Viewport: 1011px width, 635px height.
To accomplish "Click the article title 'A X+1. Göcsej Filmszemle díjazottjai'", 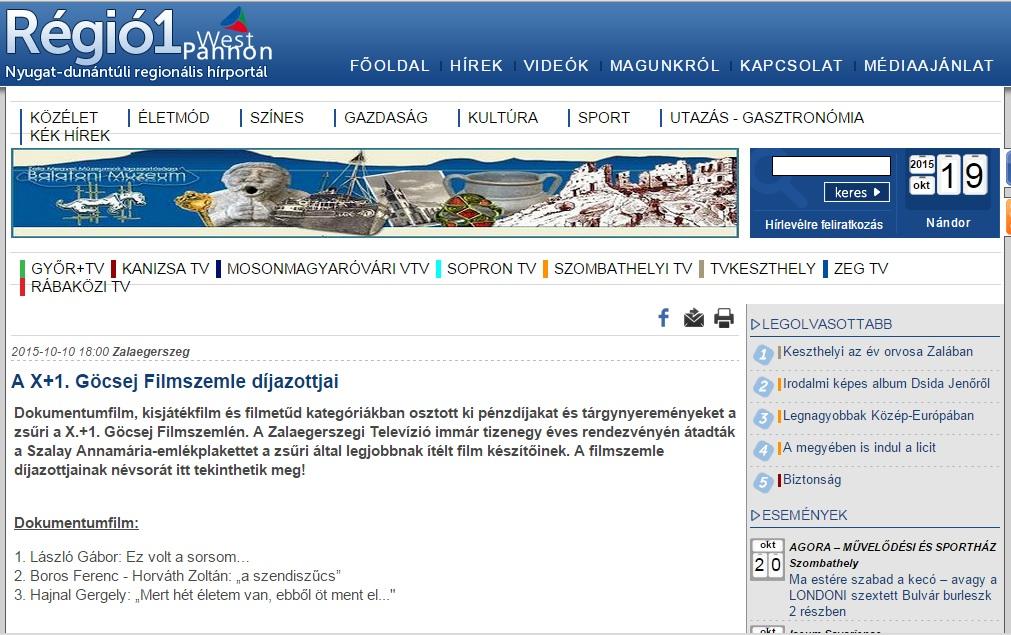I will click(175, 382).
